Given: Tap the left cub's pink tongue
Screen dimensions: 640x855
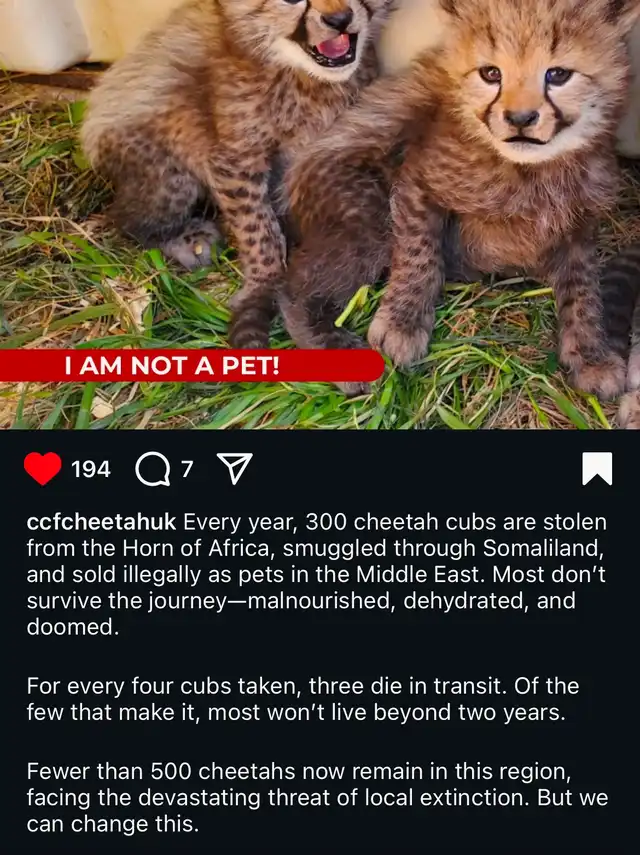Looking at the screenshot, I should pyautogui.click(x=334, y=46).
